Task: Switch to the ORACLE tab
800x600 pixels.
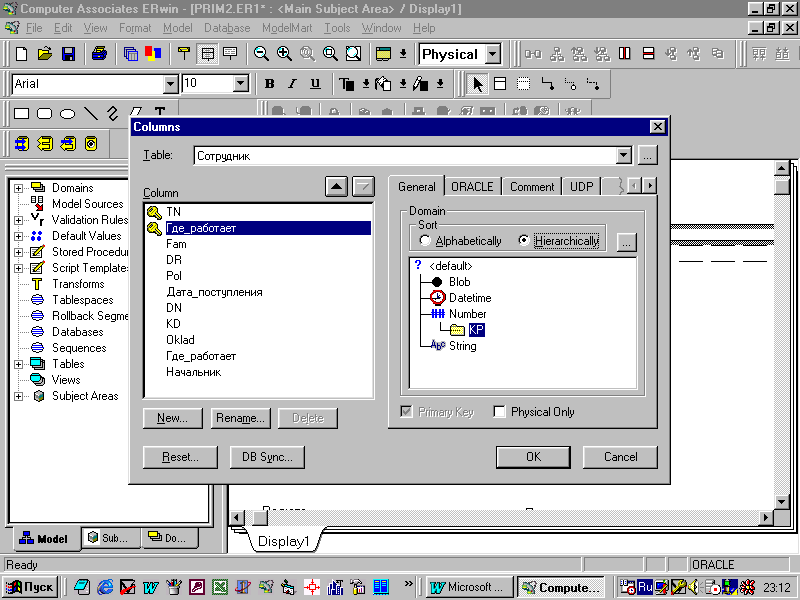Action: [x=472, y=187]
